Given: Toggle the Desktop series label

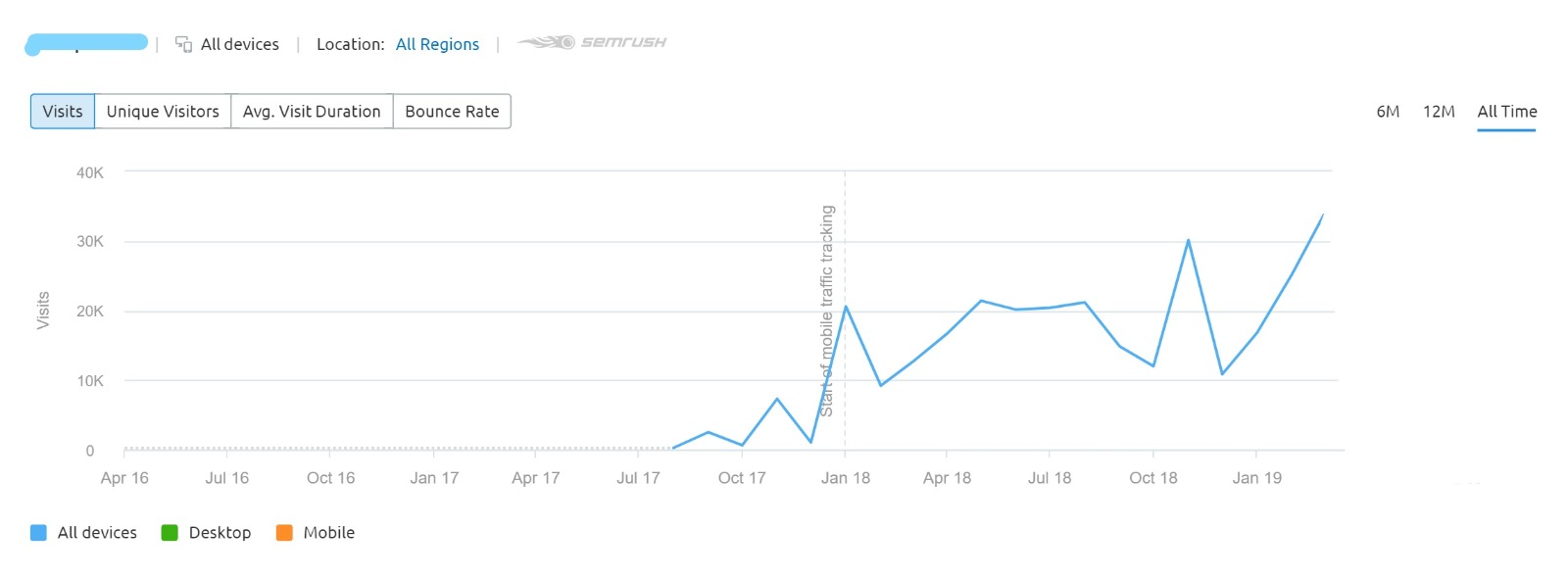Looking at the screenshot, I should coord(220,533).
